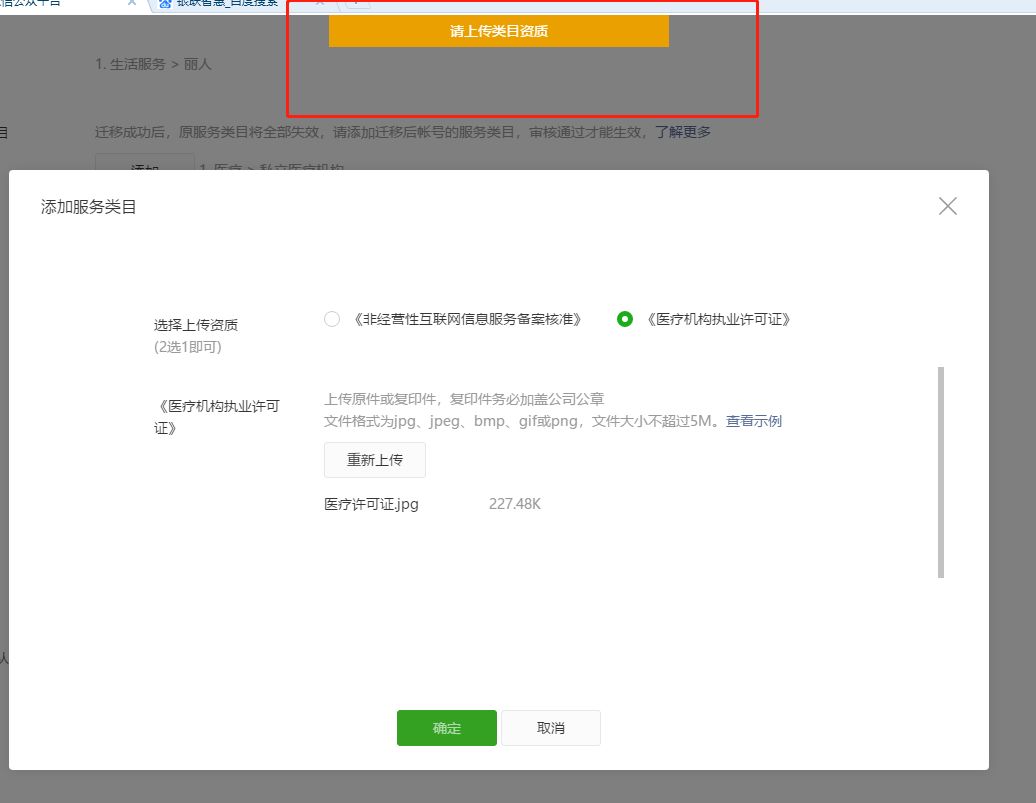Select 医疗机构执业许可证 radio option

[624, 319]
